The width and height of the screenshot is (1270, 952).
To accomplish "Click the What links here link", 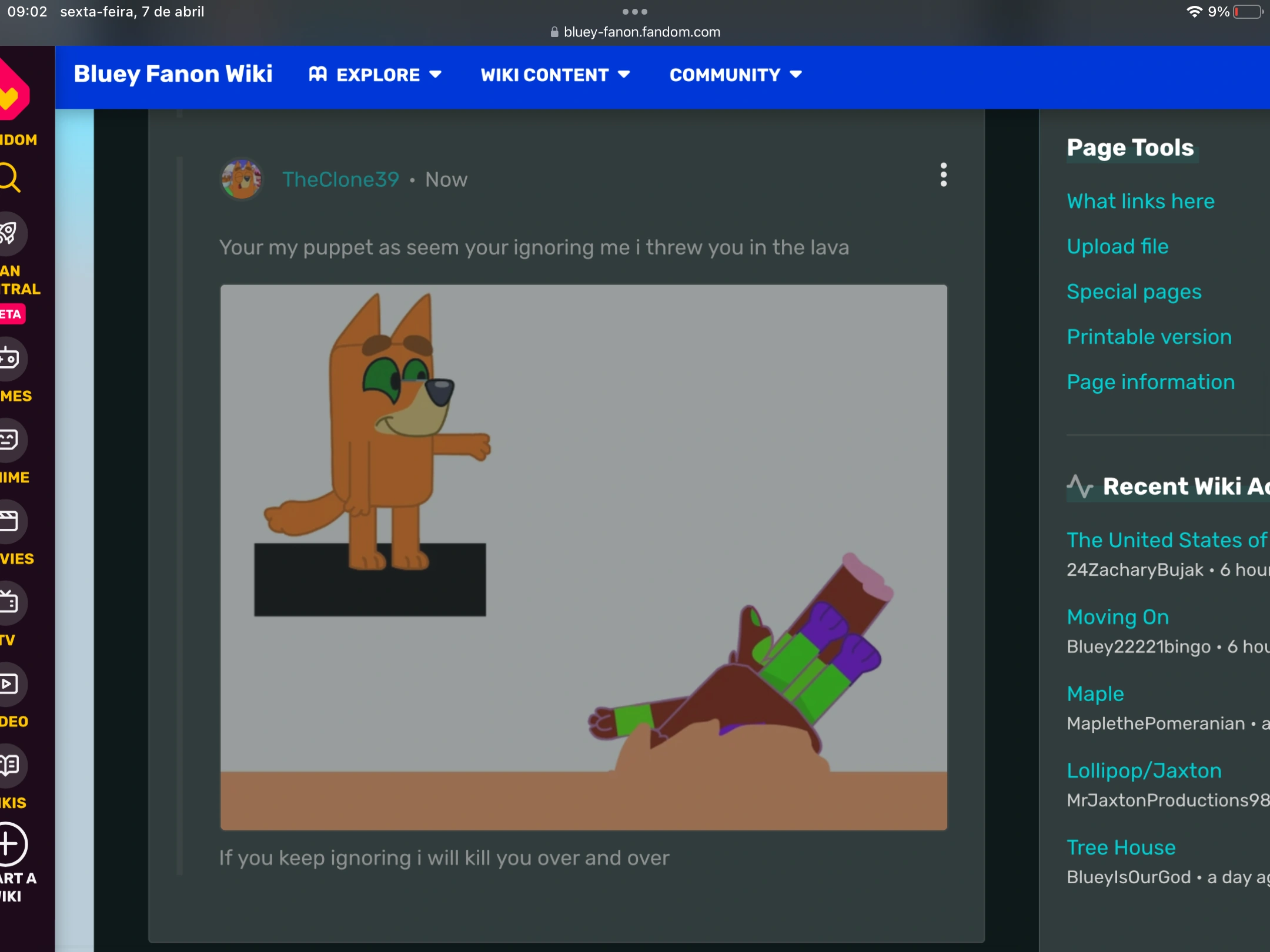I will click(x=1140, y=201).
